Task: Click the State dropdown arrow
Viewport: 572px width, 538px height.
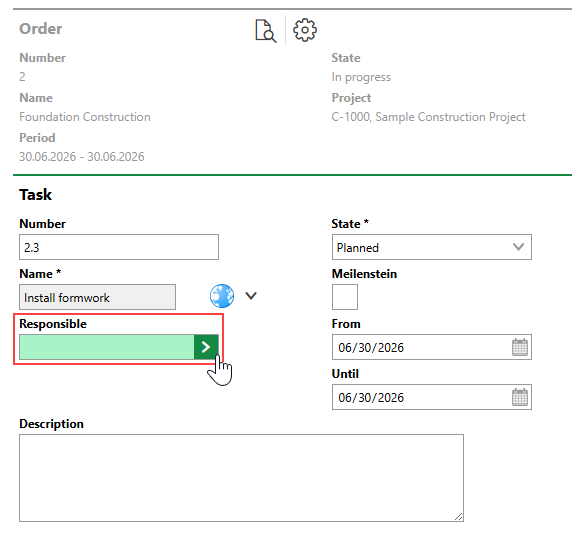Action: (x=518, y=247)
